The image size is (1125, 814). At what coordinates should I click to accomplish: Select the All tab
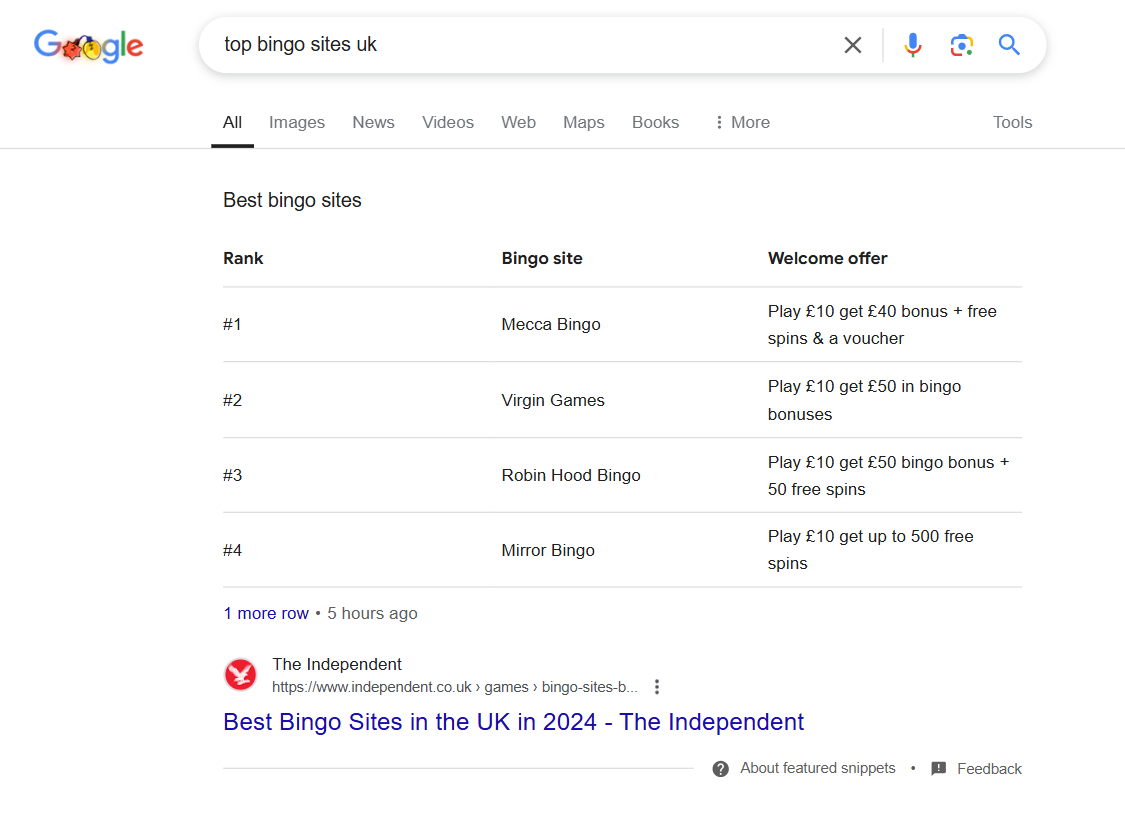coord(232,123)
